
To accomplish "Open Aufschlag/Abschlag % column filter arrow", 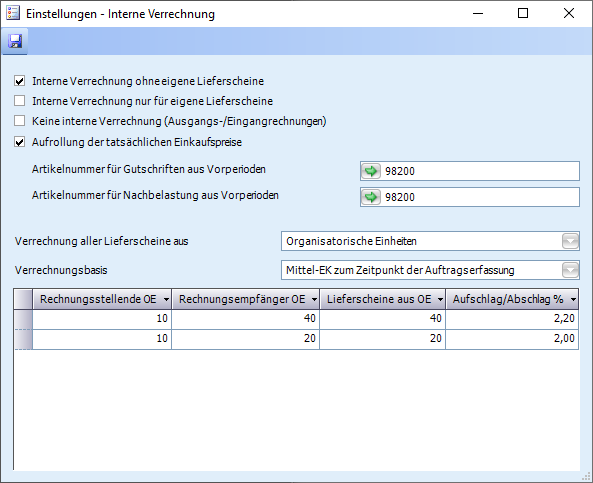I will click(x=573, y=300).
